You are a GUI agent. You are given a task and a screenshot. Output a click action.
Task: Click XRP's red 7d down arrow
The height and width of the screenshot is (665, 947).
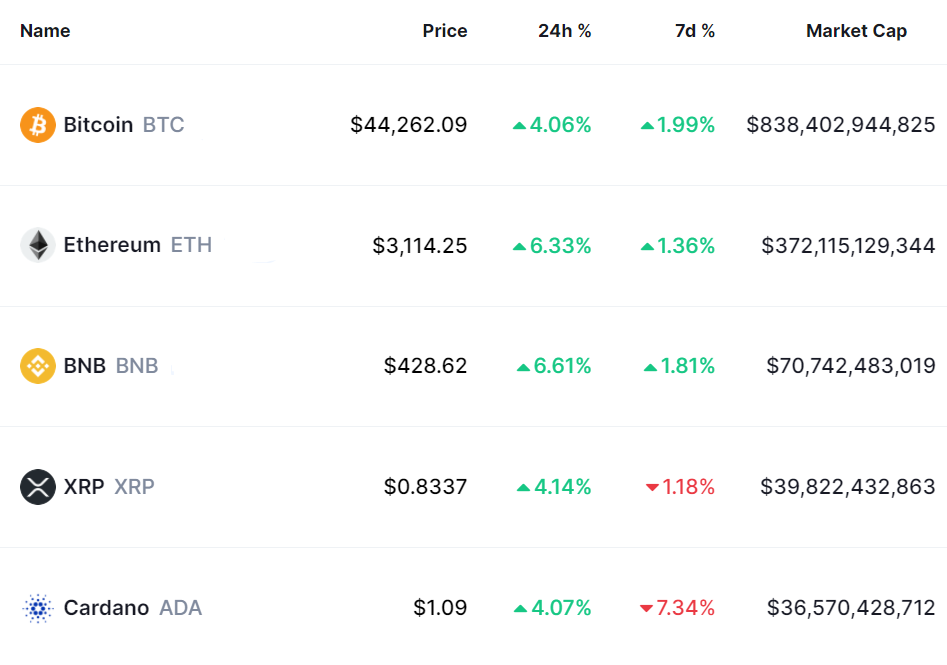(652, 488)
